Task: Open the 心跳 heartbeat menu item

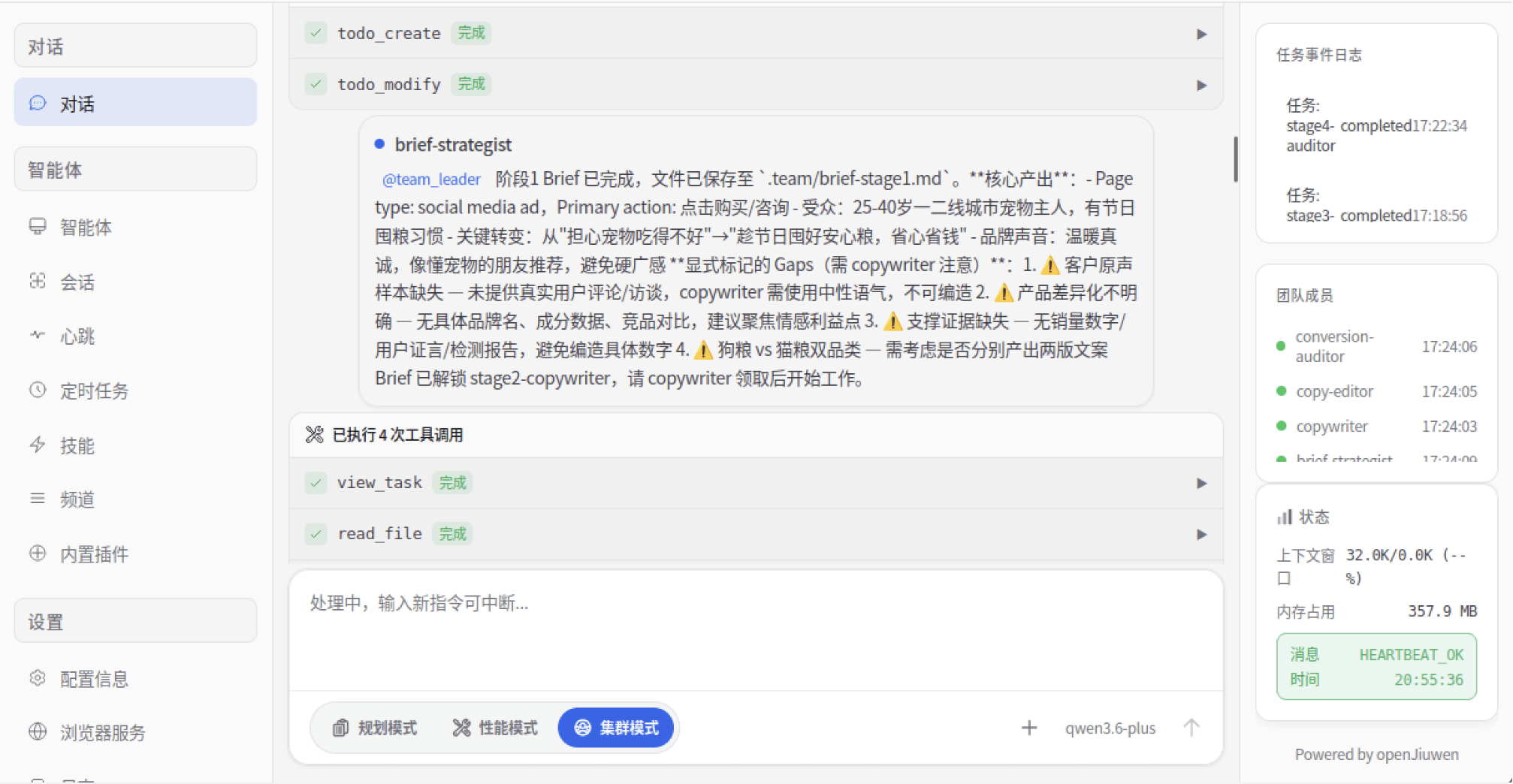Action: pos(135,336)
